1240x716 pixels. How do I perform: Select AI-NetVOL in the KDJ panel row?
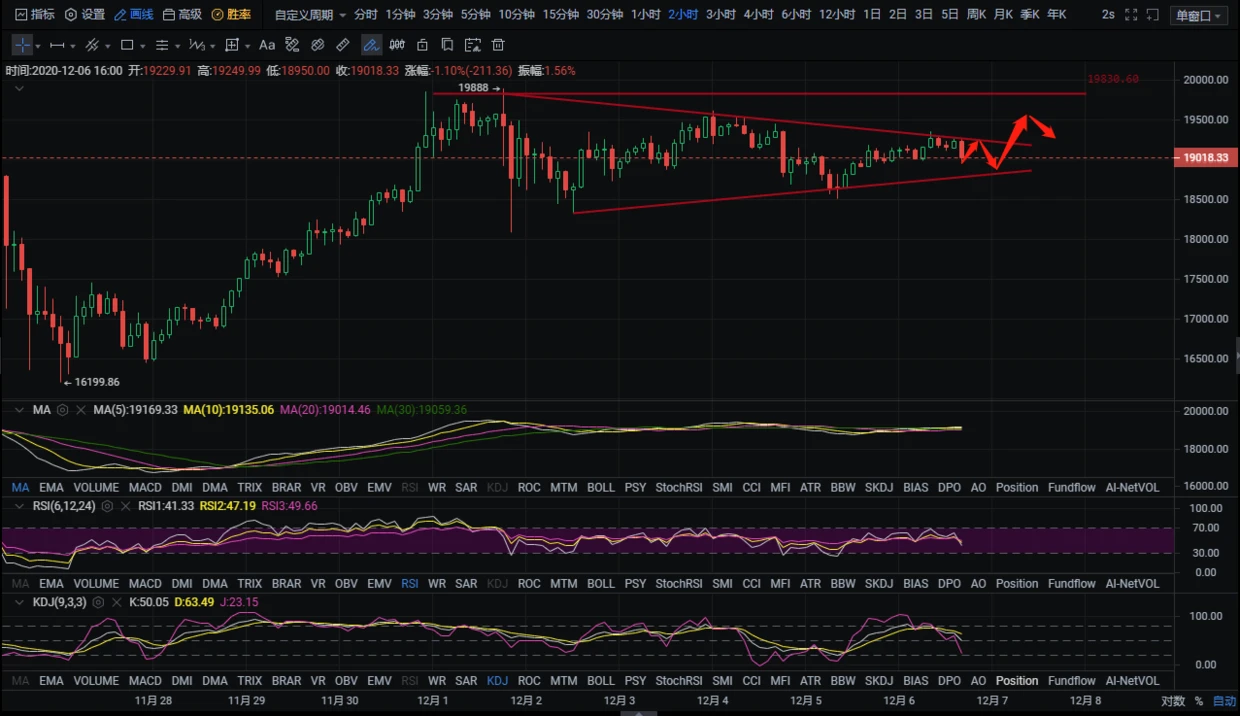[1132, 681]
